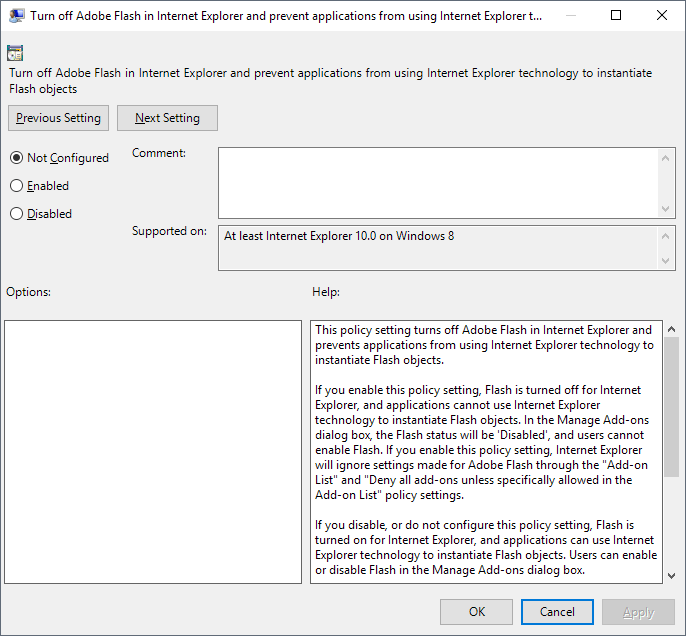Click the 'Options:' label
The image size is (686, 636).
[28, 292]
